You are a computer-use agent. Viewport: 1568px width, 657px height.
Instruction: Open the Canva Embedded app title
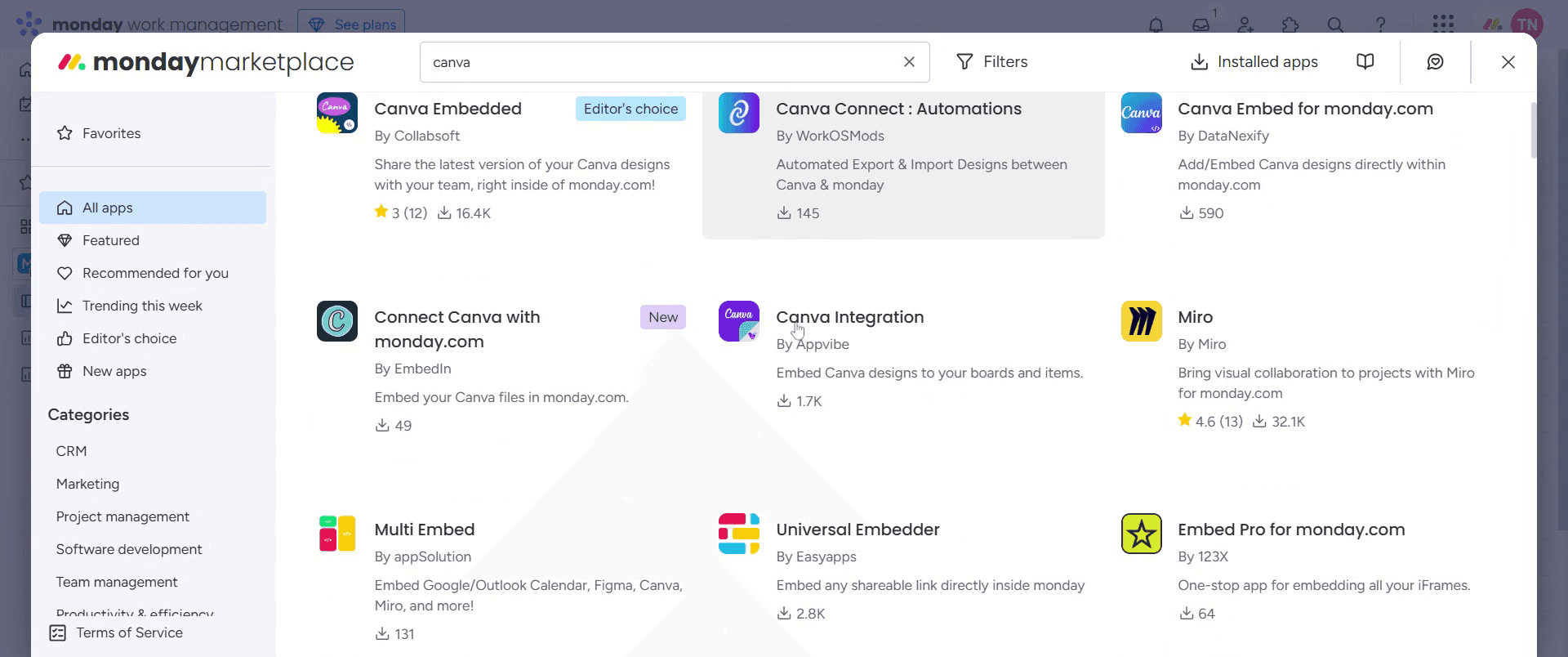(x=448, y=109)
